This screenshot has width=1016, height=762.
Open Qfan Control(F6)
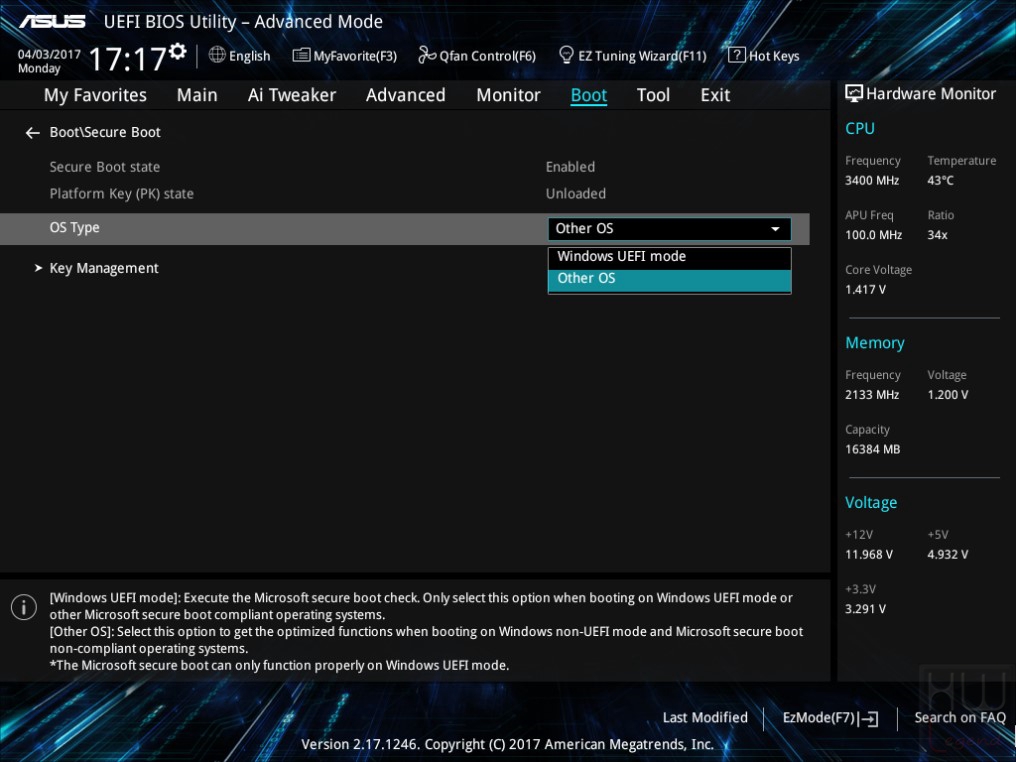point(477,56)
